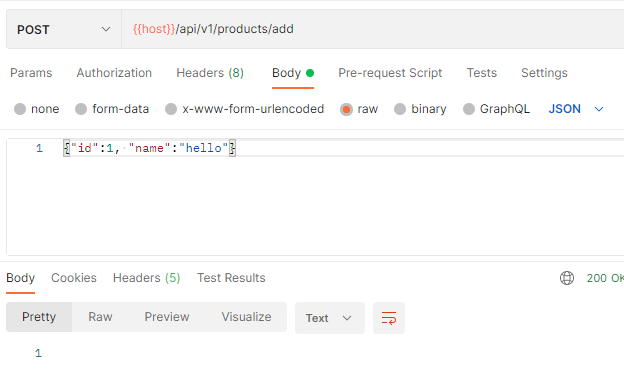Image resolution: width=624 pixels, height=374 pixels.
Task: Open the request Headers (8) tab
Action: point(210,73)
